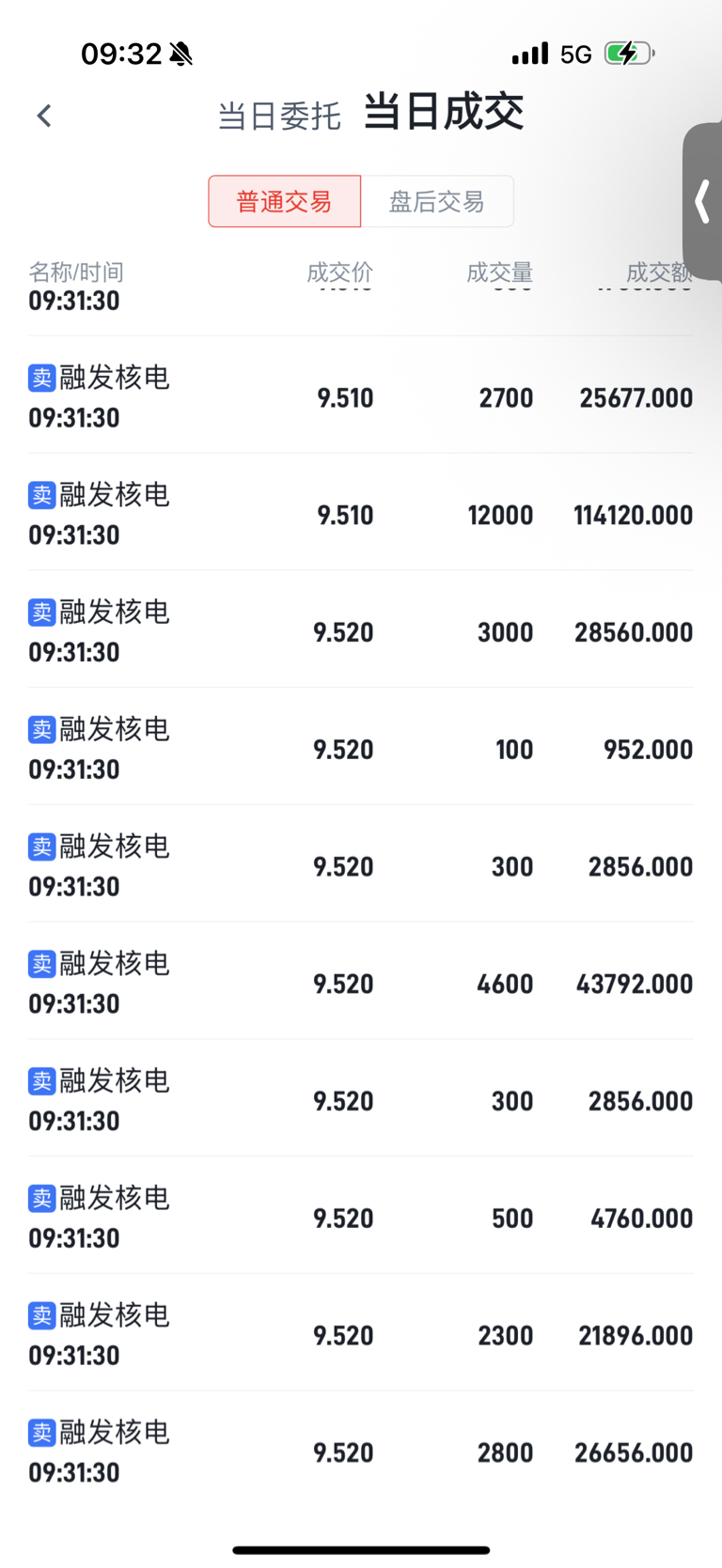This screenshot has width=722, height=1568.
Task: Tap sell badge on 3000 volume row
Action: [42, 613]
